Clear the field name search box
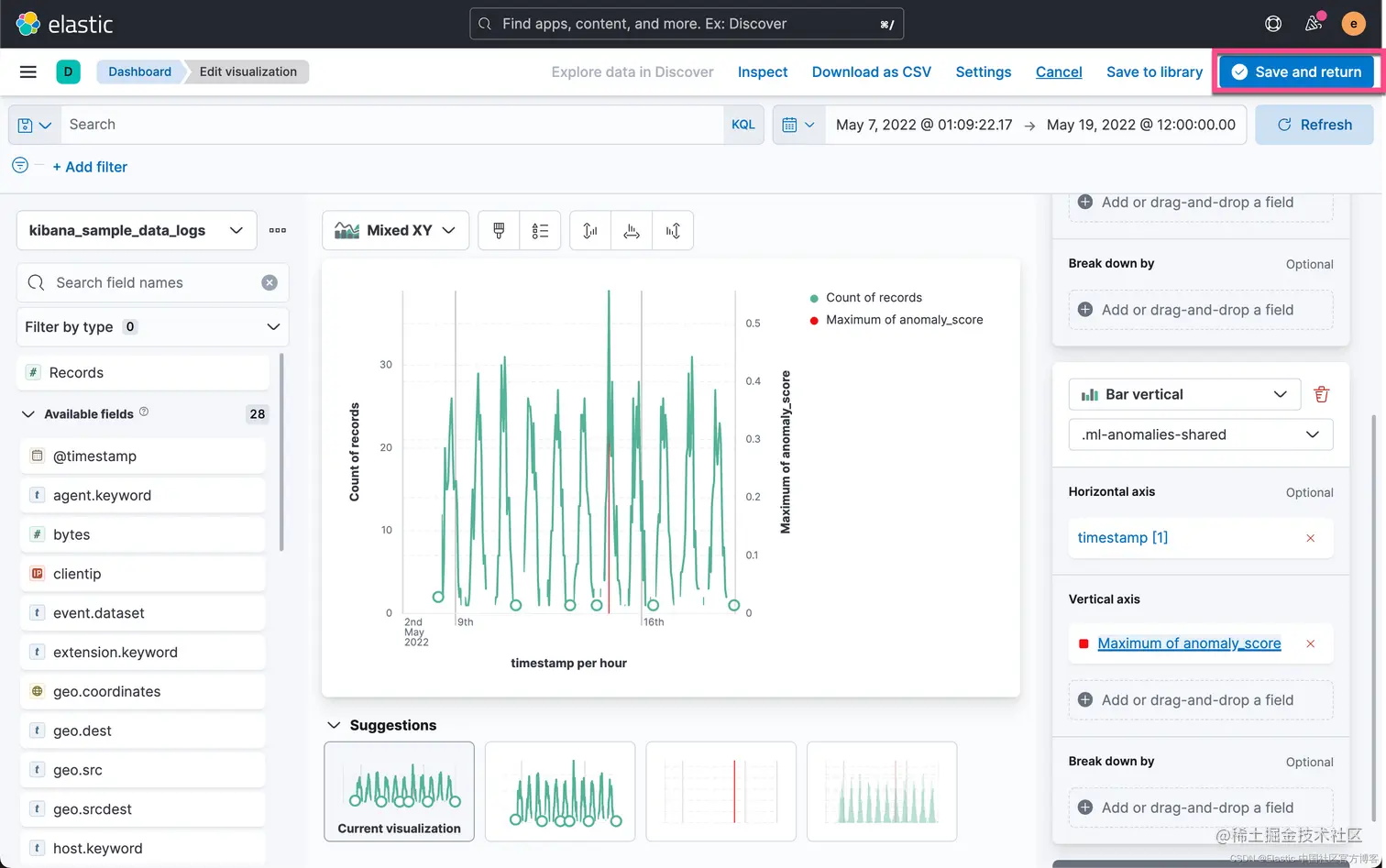Image resolution: width=1386 pixels, height=868 pixels. tap(269, 282)
